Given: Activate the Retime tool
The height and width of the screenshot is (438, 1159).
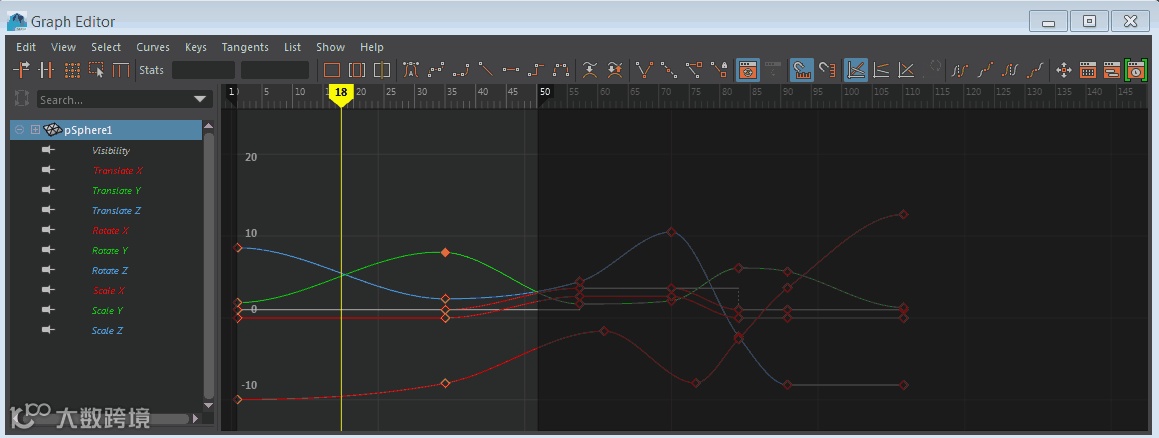Looking at the screenshot, I should [120, 70].
